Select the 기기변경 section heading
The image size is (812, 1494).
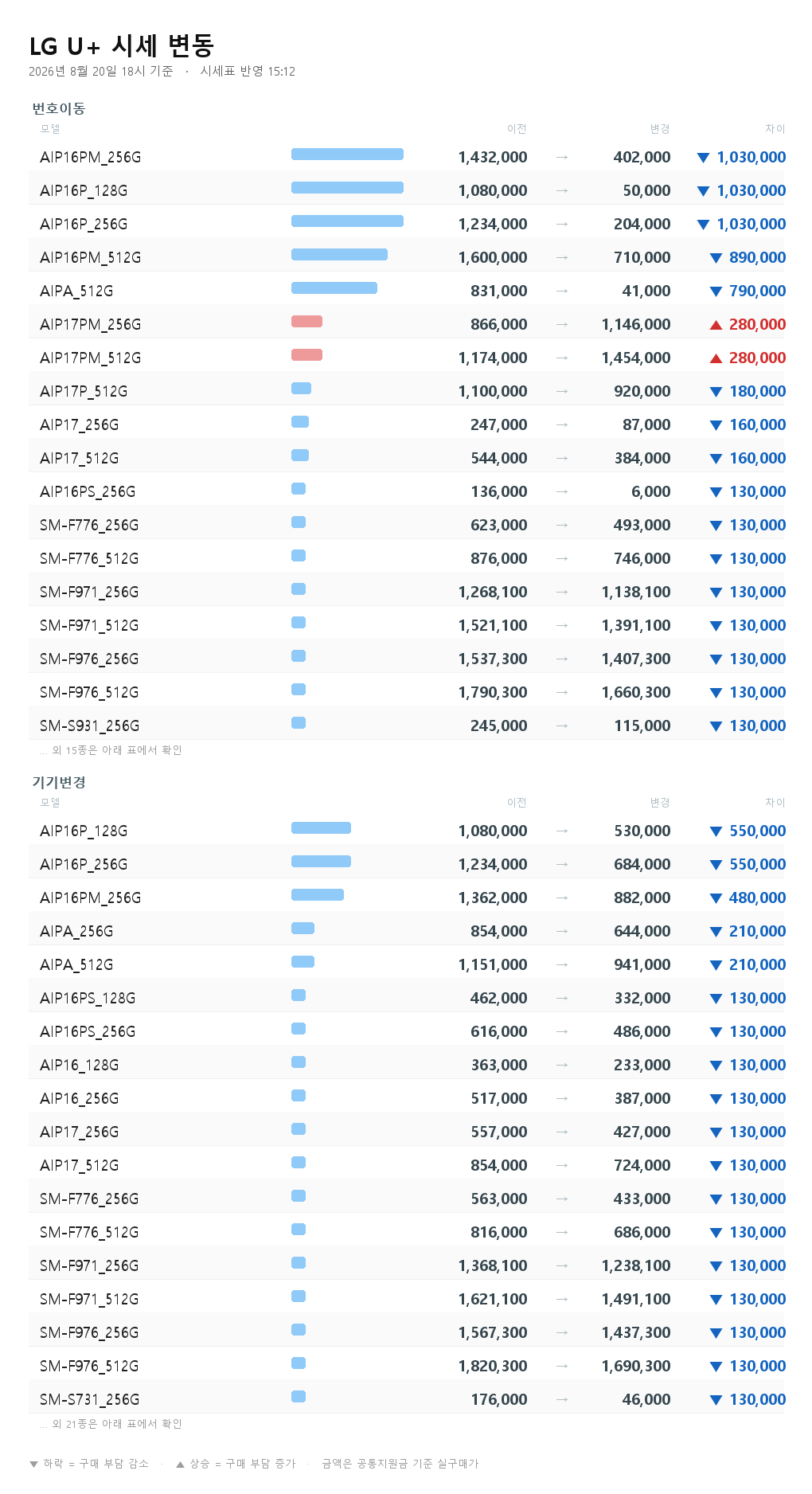(58, 783)
